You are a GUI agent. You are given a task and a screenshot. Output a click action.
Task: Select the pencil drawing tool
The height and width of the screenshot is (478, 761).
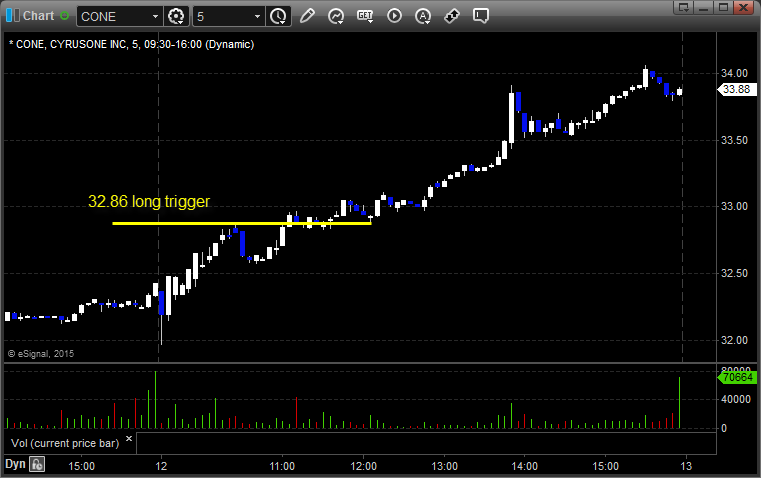307,16
